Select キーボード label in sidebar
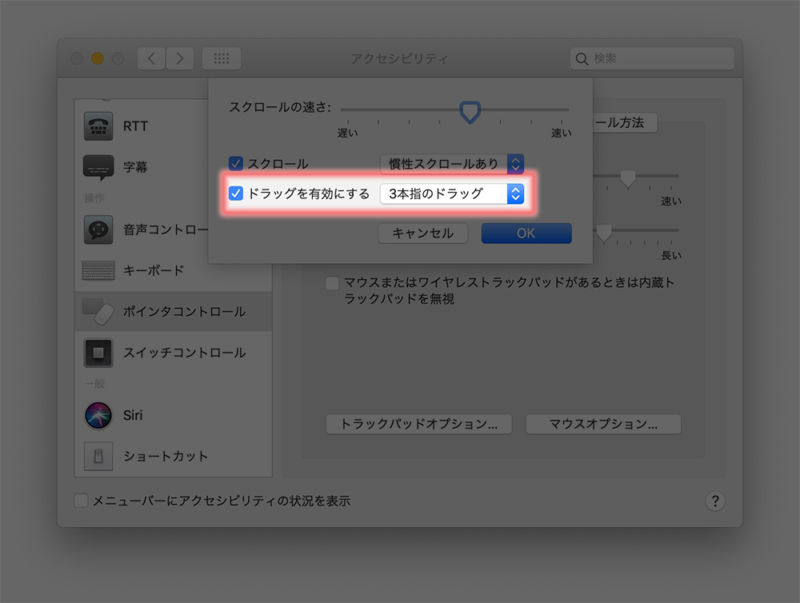 coord(154,270)
